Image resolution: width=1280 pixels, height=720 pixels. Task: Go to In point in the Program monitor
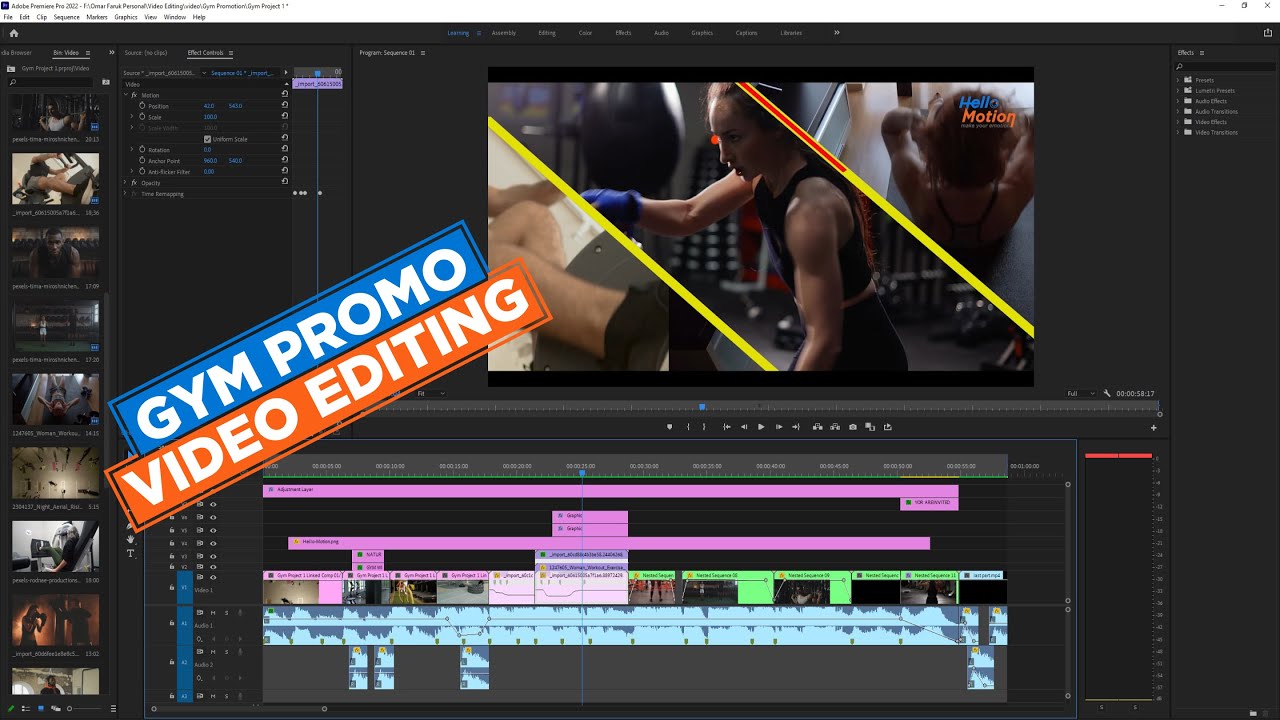(727, 427)
